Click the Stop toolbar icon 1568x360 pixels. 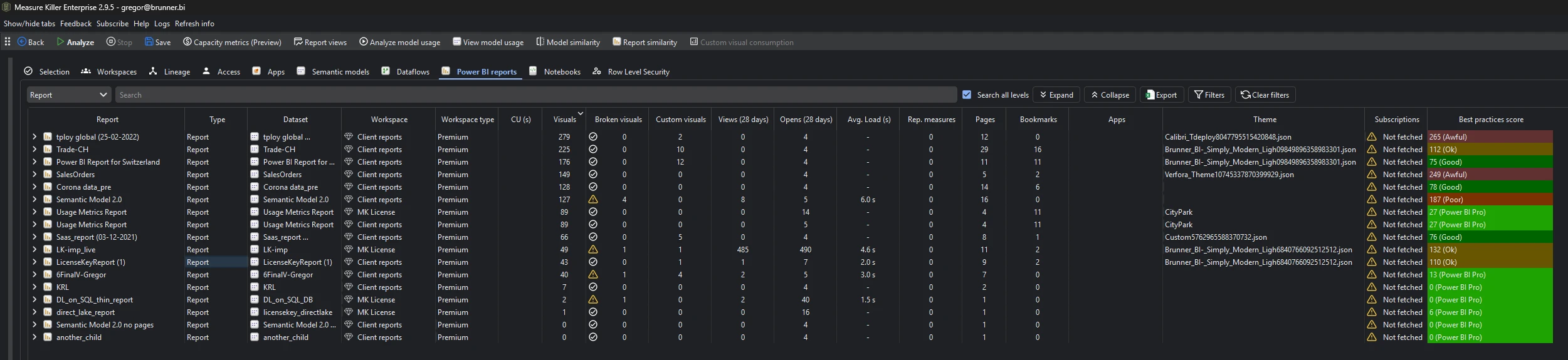(x=111, y=42)
